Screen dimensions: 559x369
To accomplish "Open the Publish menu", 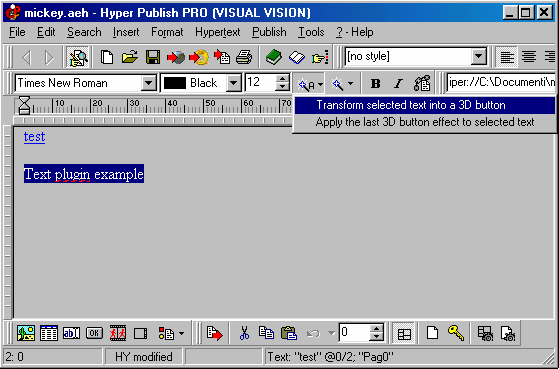I will coord(269,32).
